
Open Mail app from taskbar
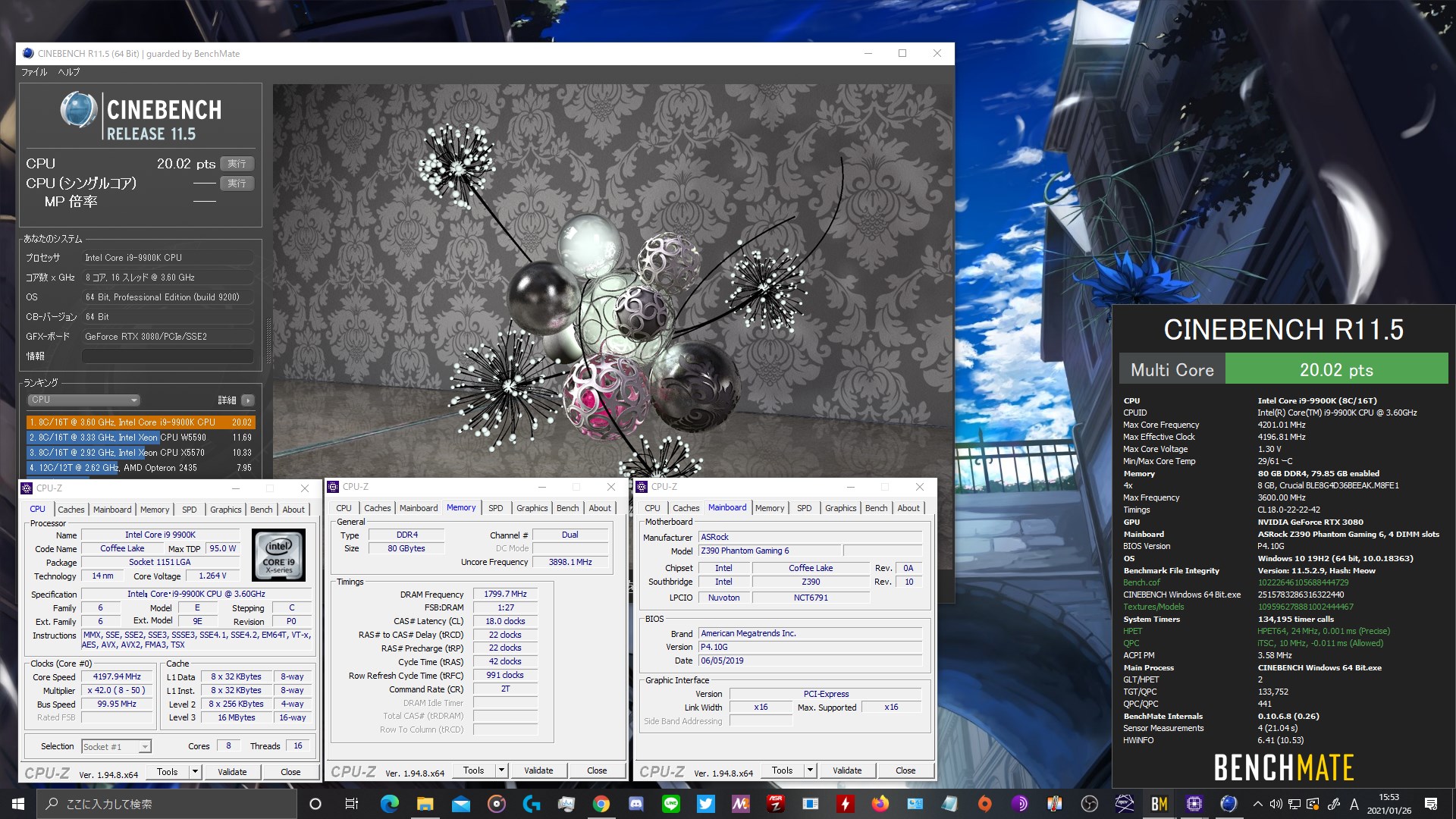pyautogui.click(x=460, y=804)
